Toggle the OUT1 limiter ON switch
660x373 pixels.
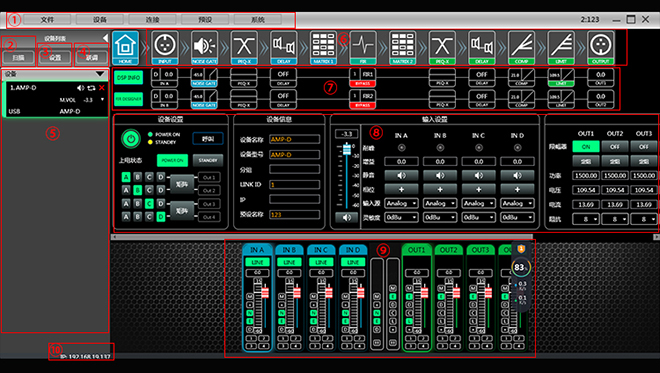click(x=585, y=147)
